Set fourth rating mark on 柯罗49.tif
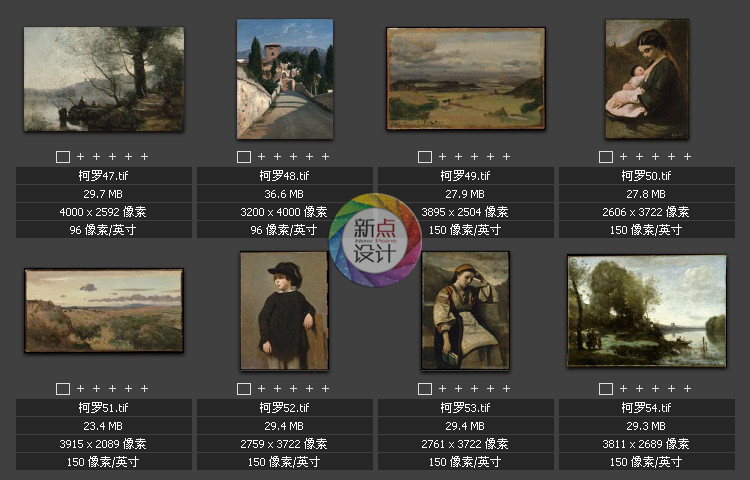The height and width of the screenshot is (480, 750). click(x=491, y=156)
